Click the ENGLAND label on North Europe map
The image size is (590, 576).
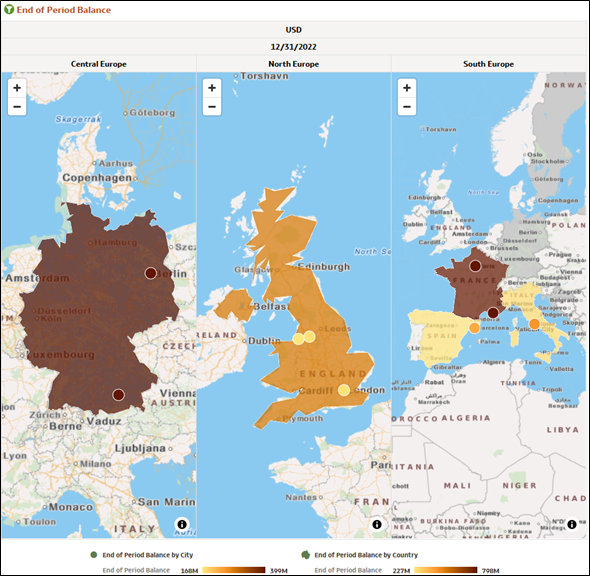(333, 374)
